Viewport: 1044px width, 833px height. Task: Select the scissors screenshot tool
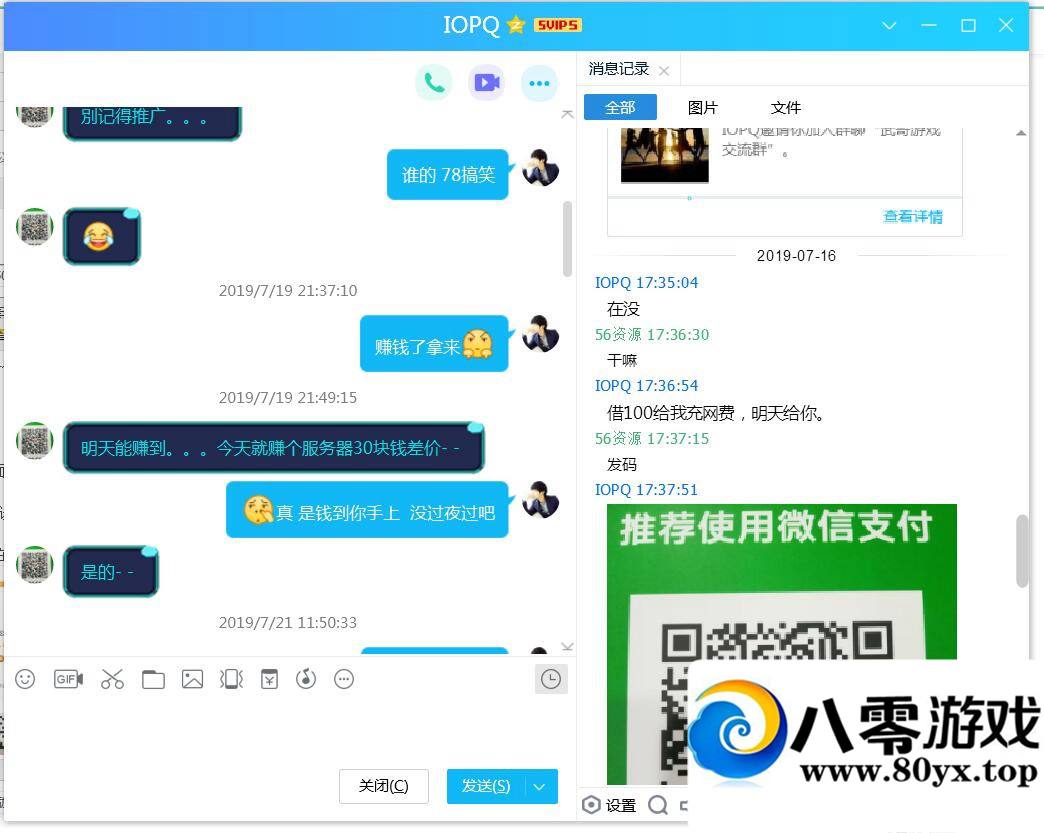[x=112, y=679]
